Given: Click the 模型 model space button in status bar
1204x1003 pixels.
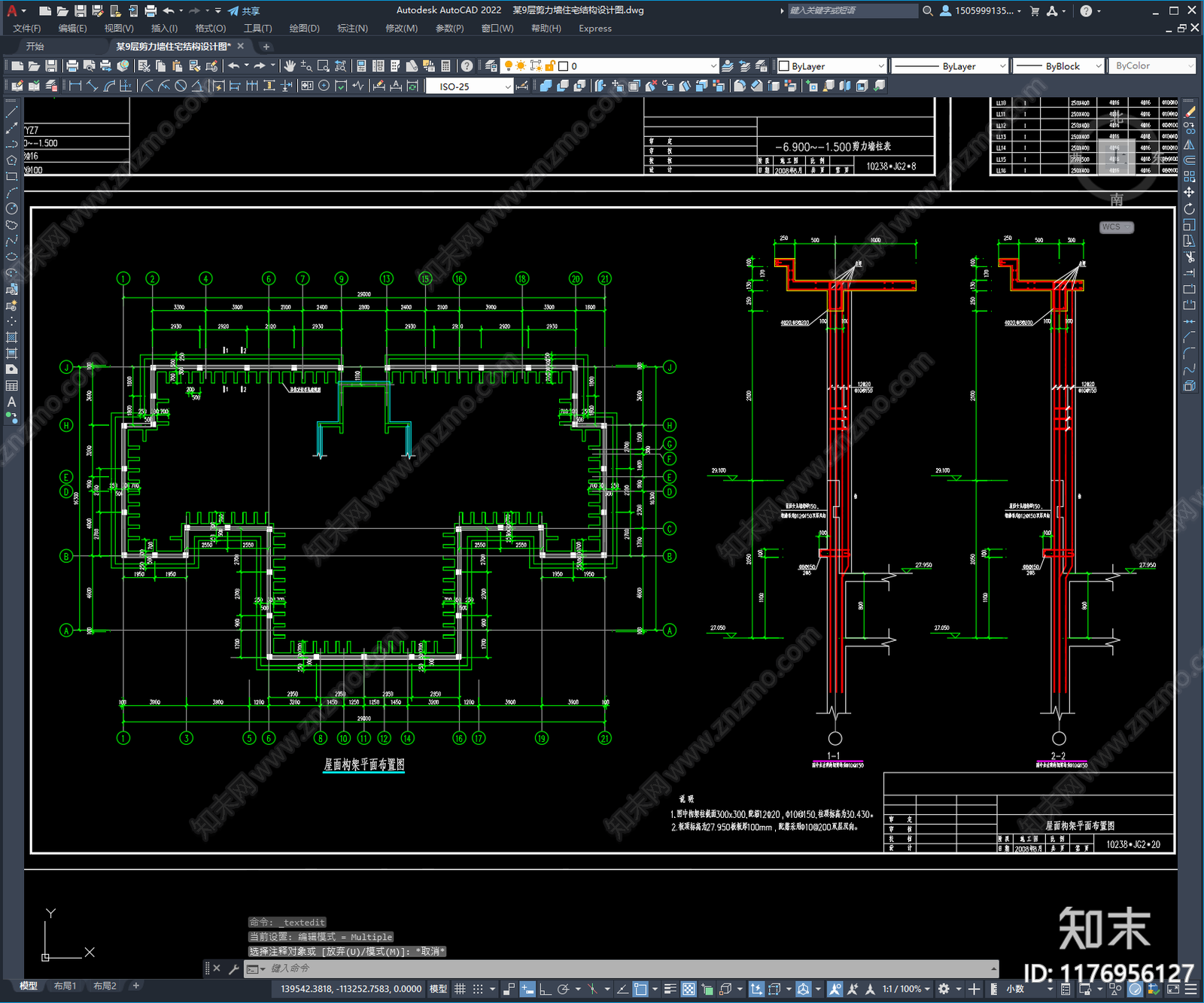Looking at the screenshot, I should coord(438,989).
